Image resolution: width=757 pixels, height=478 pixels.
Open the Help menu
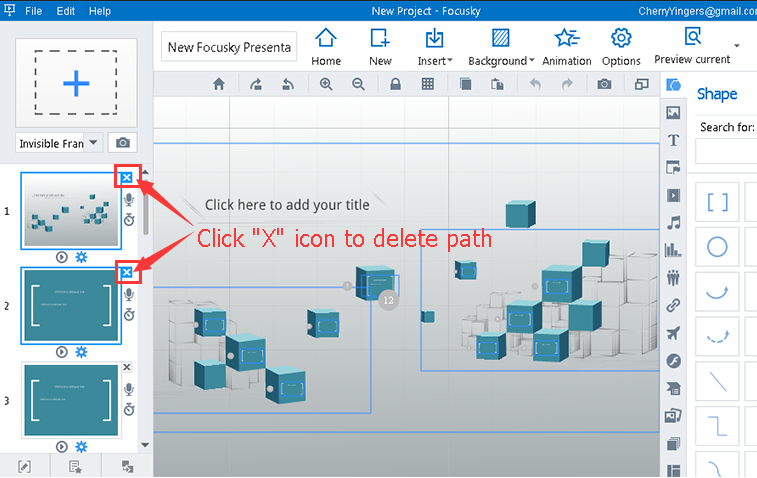click(99, 11)
